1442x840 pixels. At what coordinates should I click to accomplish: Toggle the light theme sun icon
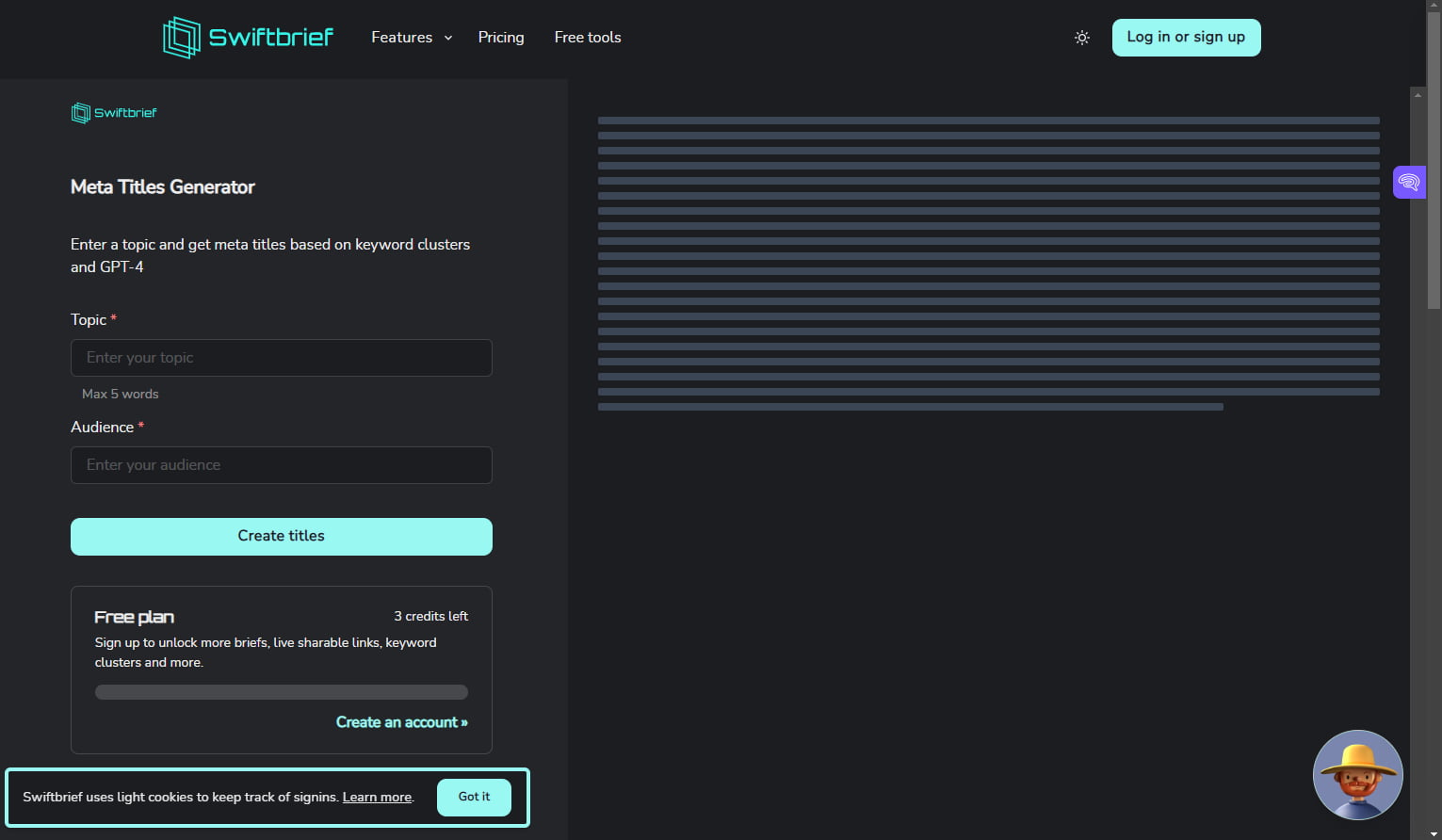tap(1081, 38)
